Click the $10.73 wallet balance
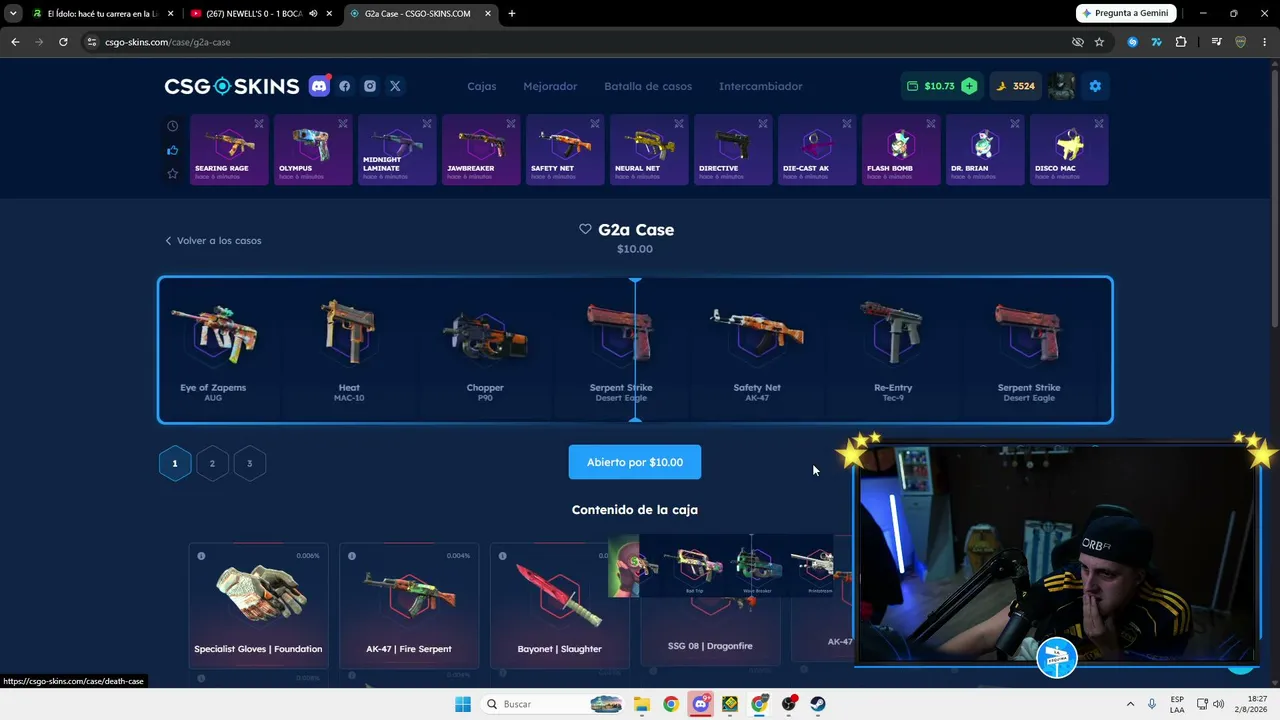Image resolution: width=1280 pixels, height=720 pixels. point(939,86)
